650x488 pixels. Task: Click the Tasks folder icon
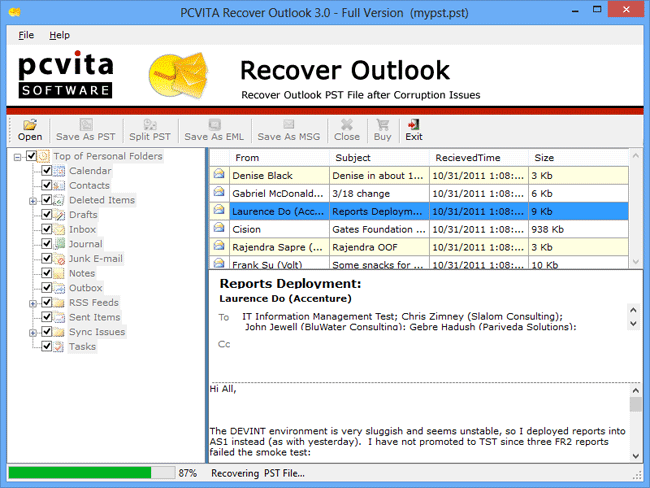click(x=59, y=346)
